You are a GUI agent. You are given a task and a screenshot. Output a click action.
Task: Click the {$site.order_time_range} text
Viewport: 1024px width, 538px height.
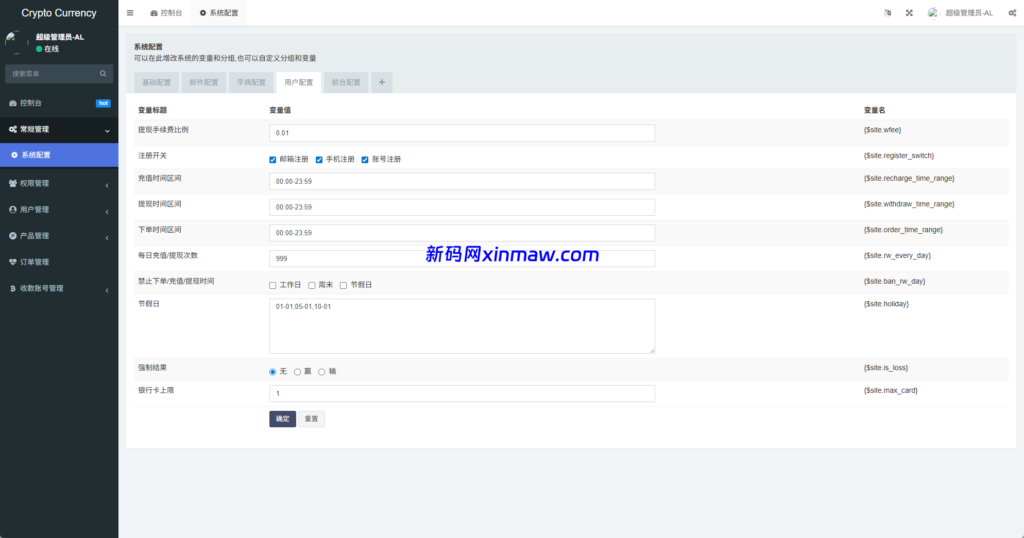[x=903, y=230]
